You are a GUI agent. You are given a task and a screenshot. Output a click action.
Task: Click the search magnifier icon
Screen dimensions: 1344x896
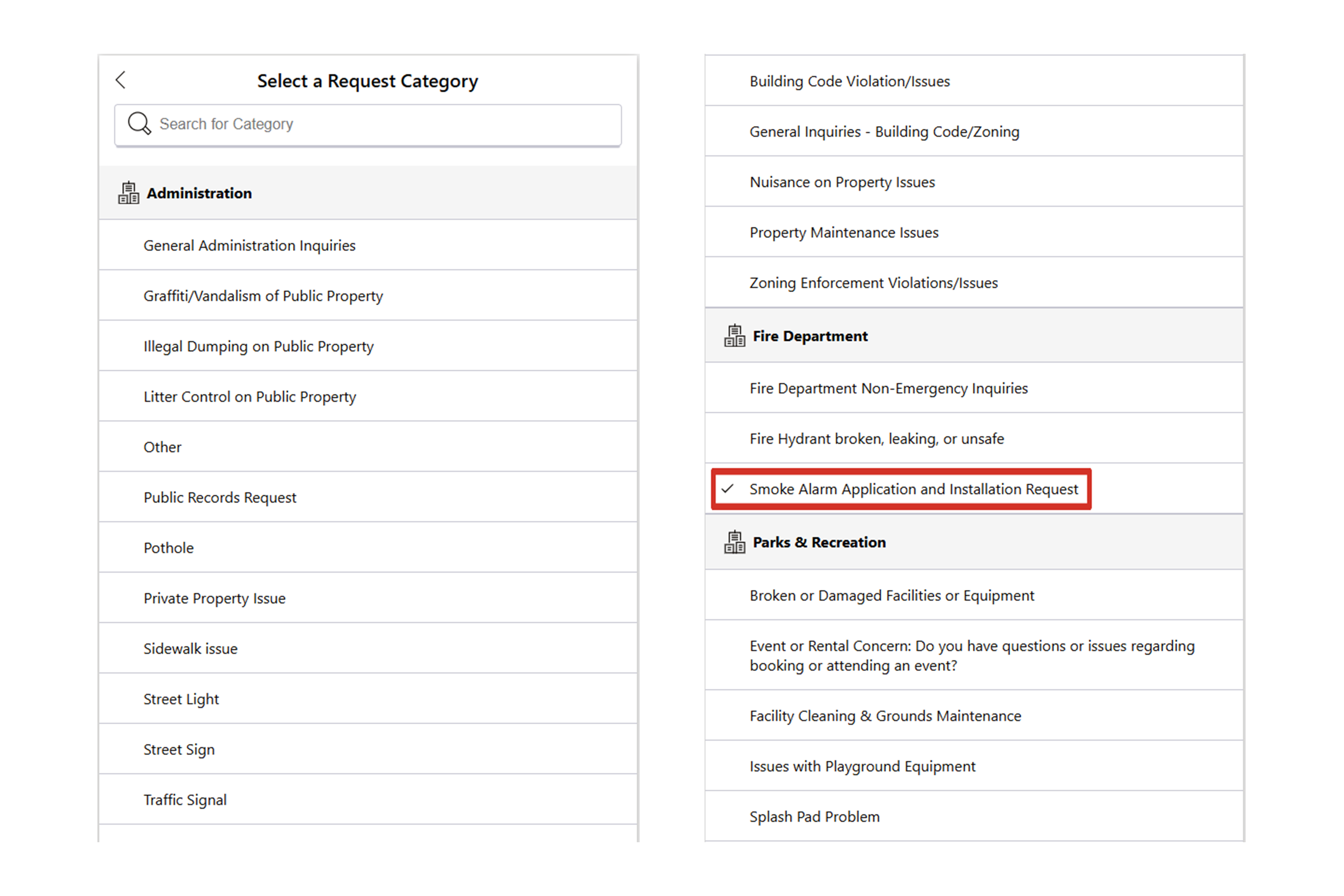click(x=139, y=123)
